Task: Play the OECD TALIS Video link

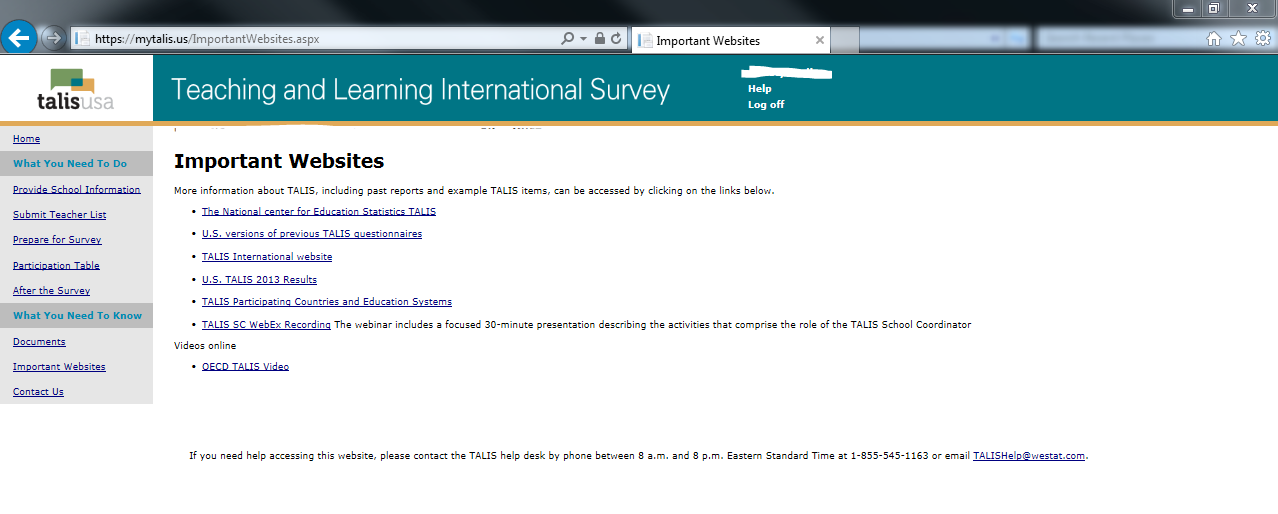Action: [245, 367]
